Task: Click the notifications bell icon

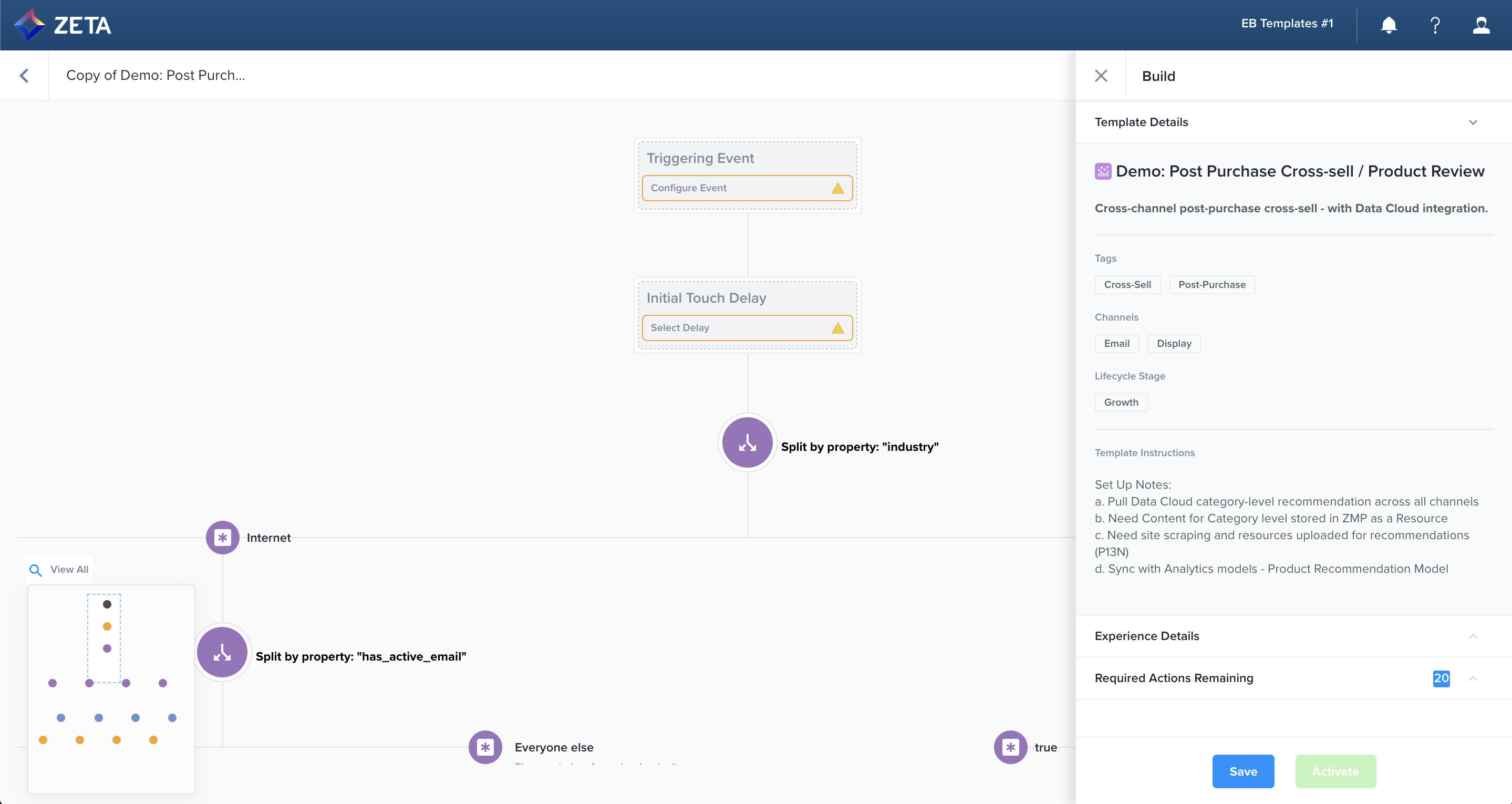Action: point(1388,25)
